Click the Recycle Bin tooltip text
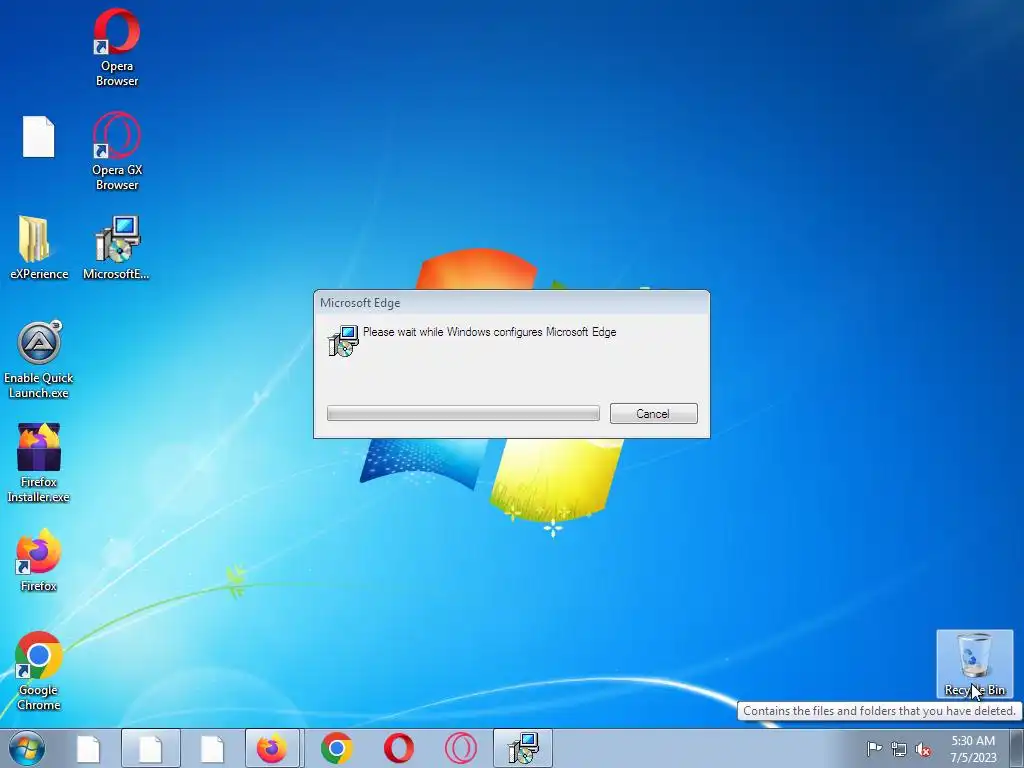This screenshot has width=1024, height=768. coord(879,711)
